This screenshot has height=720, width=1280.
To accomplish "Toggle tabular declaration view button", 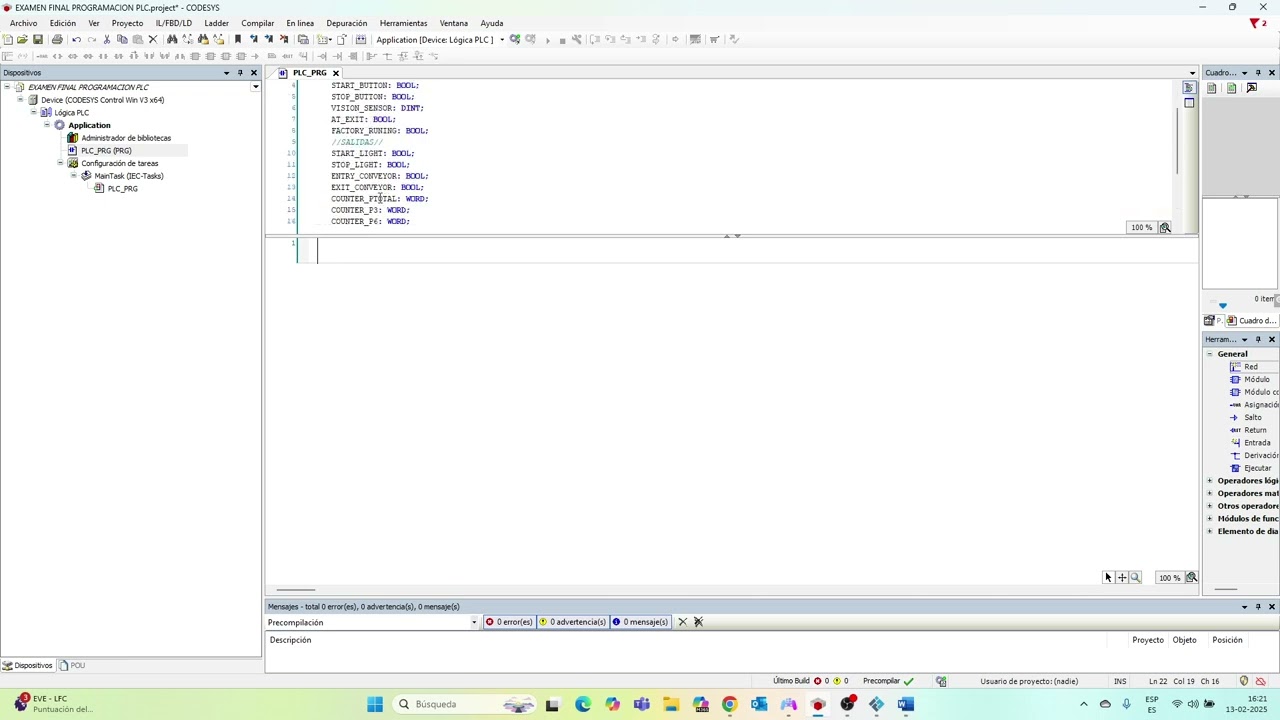I will pyautogui.click(x=1189, y=103).
